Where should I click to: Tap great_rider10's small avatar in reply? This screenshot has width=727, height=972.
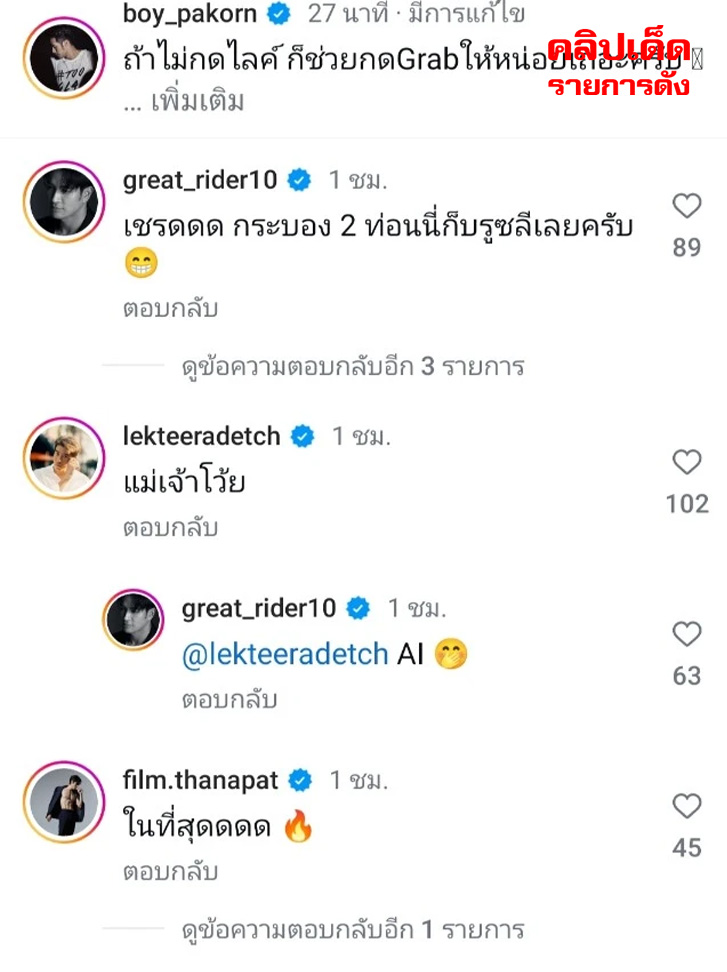coord(133,620)
